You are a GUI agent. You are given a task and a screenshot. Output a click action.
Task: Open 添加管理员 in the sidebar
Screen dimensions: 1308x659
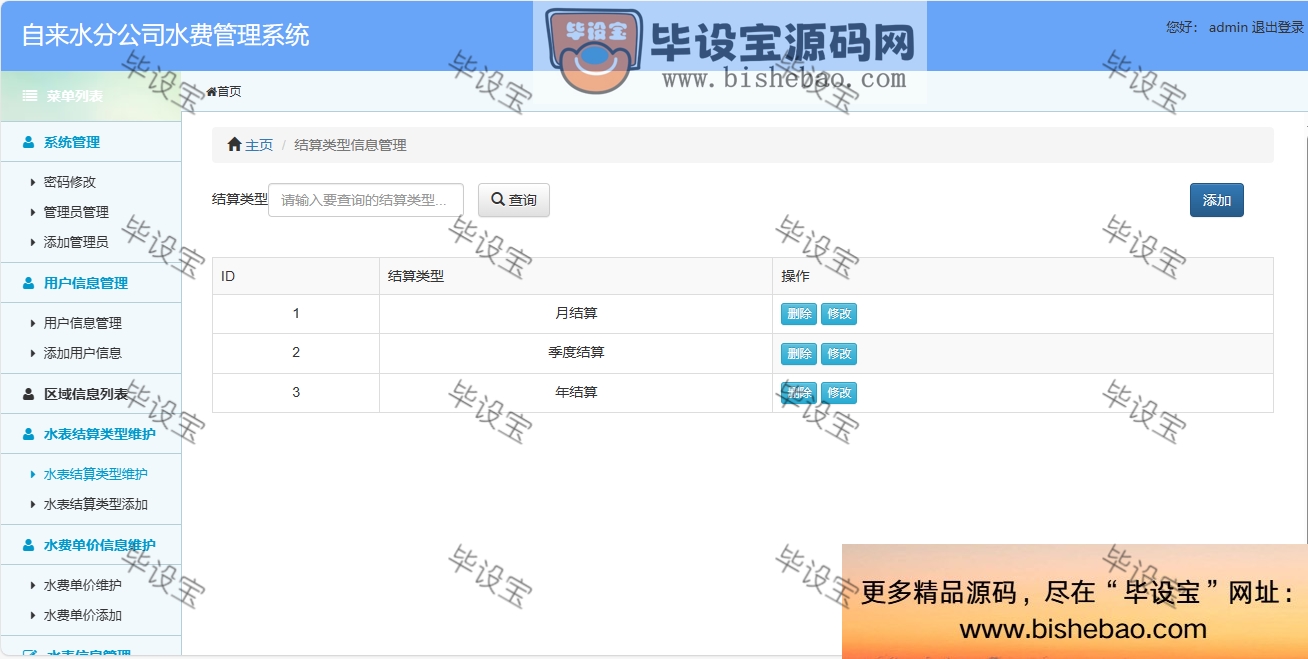pos(76,242)
